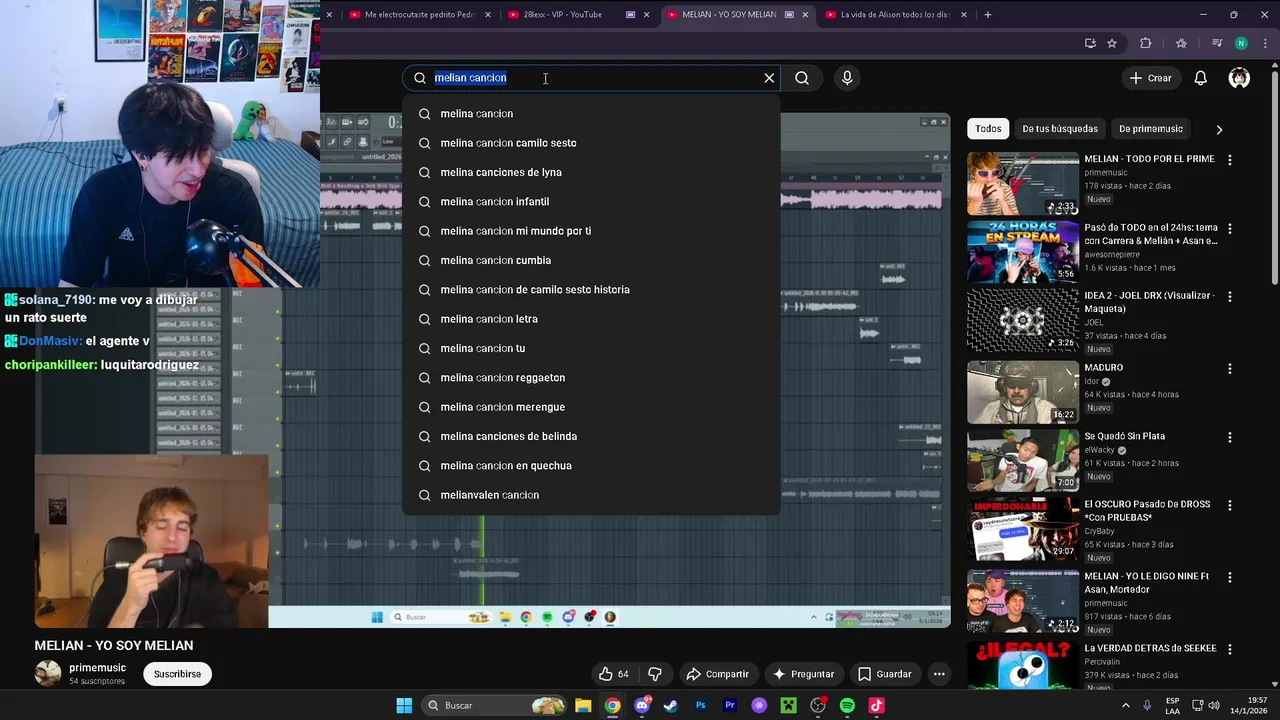The height and width of the screenshot is (720, 1280).
Task: Open MELIAN - TODO POR EL PRIME thumbnail
Action: point(1022,184)
